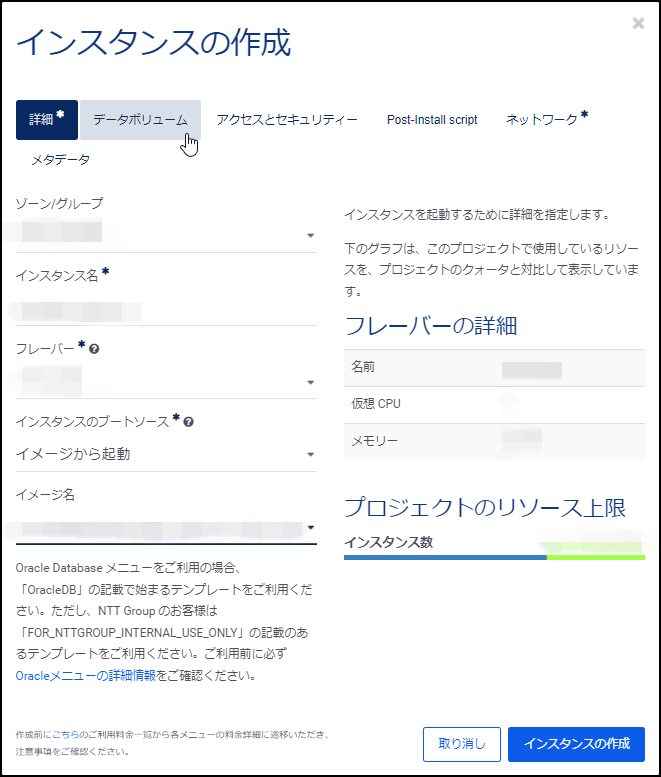Click the blue インスタンスの作成 button
Image resolution: width=661 pixels, height=777 pixels.
[576, 744]
